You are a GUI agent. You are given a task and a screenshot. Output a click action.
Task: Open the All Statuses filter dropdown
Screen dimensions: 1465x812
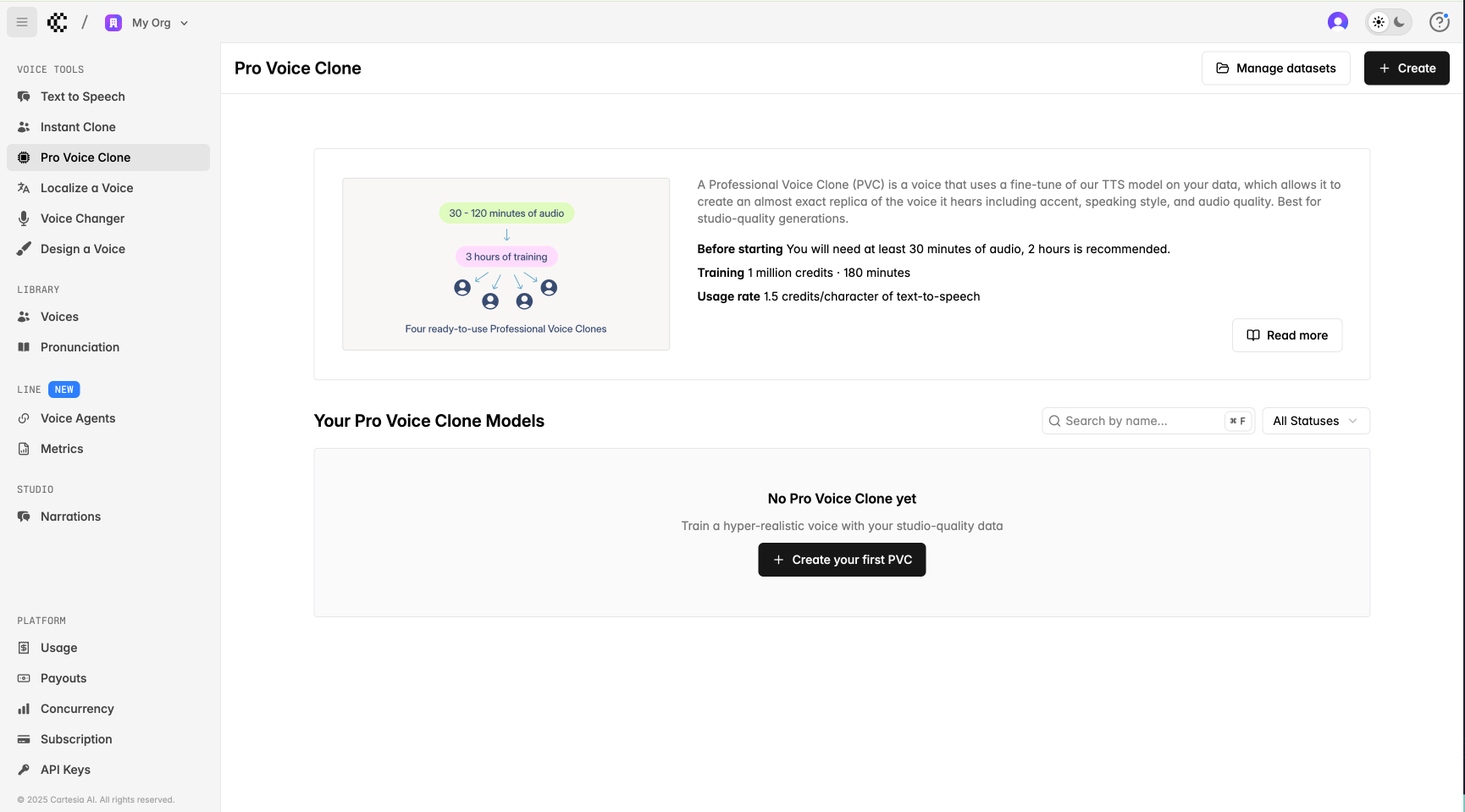(1315, 421)
